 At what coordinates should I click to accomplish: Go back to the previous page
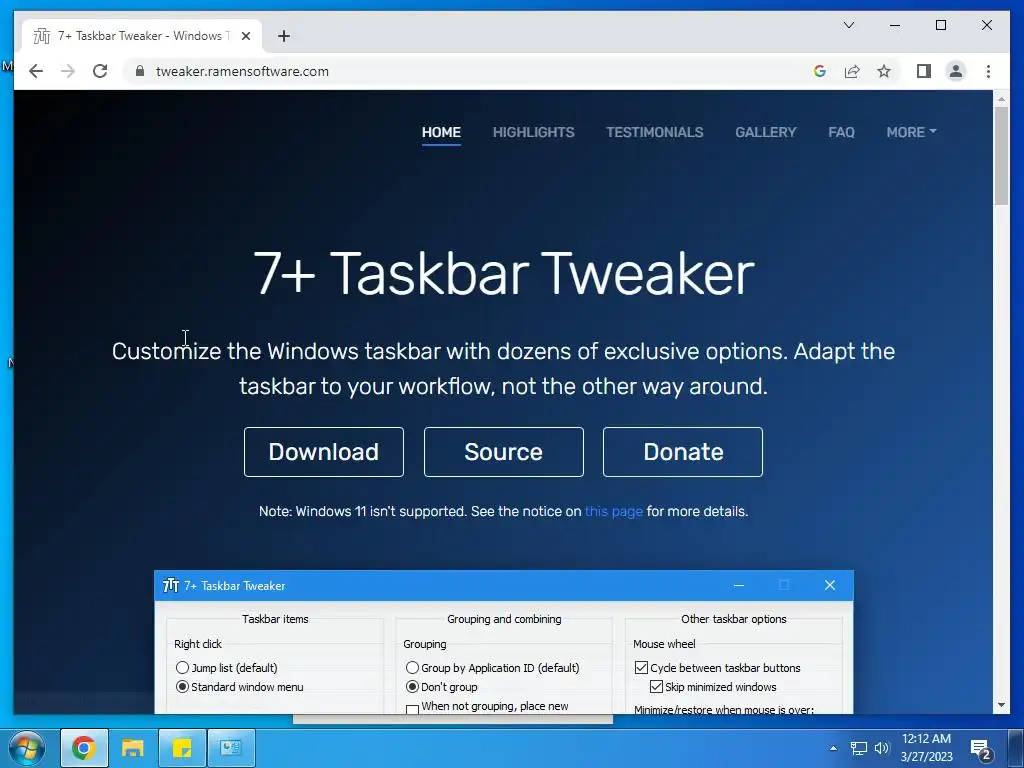(36, 71)
